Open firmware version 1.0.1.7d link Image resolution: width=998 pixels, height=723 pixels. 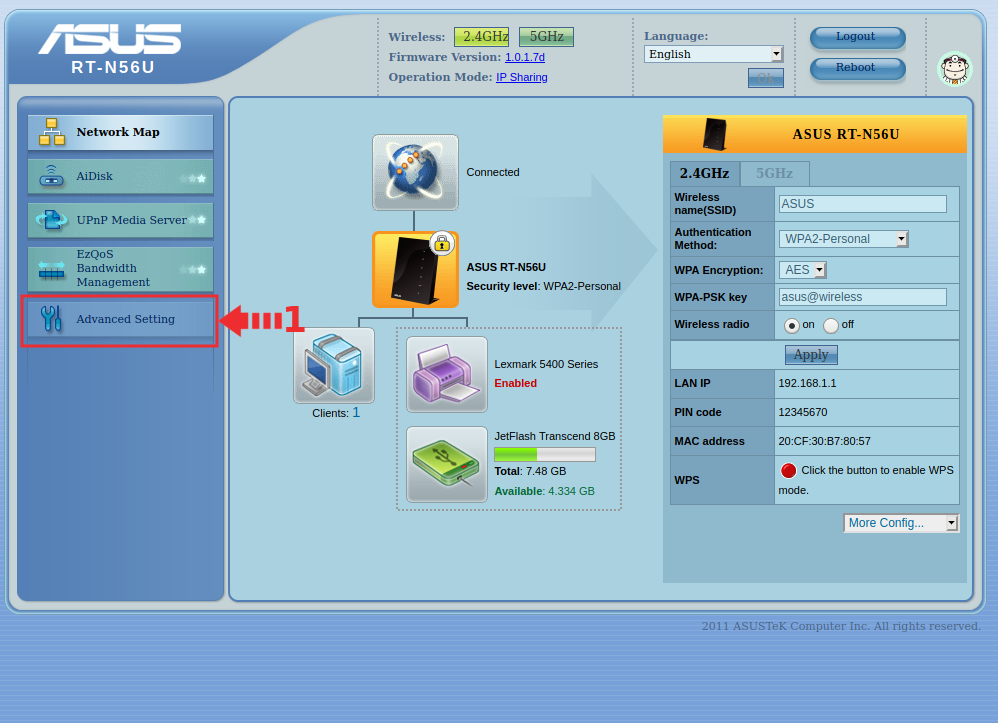coord(525,57)
